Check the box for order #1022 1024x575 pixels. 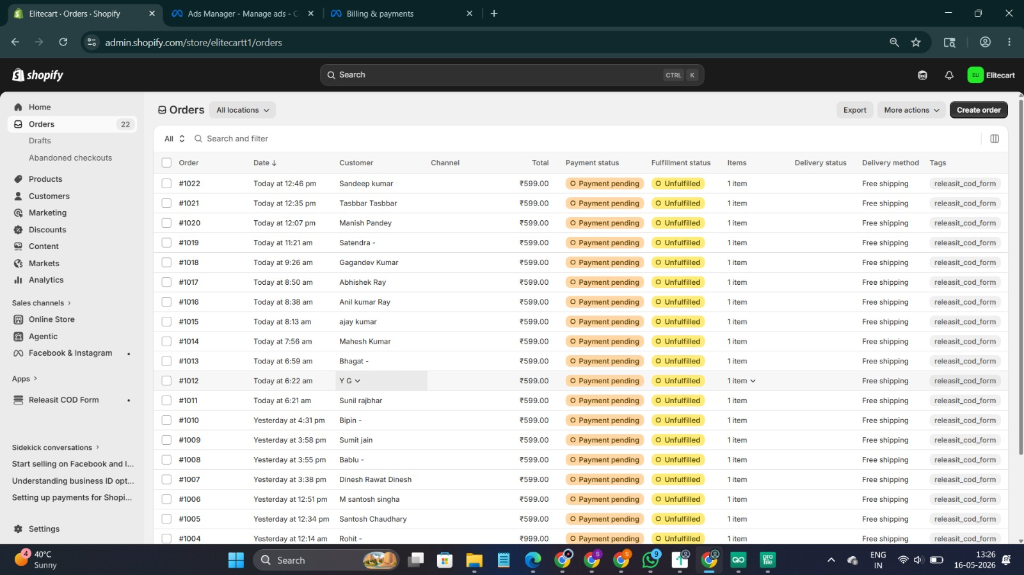coord(167,184)
